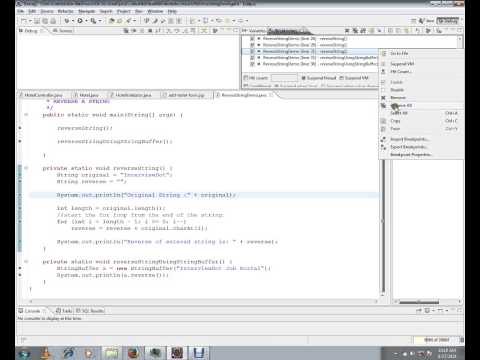Enable the Hit count checkbox
The image size is (480, 360).
(246, 78)
